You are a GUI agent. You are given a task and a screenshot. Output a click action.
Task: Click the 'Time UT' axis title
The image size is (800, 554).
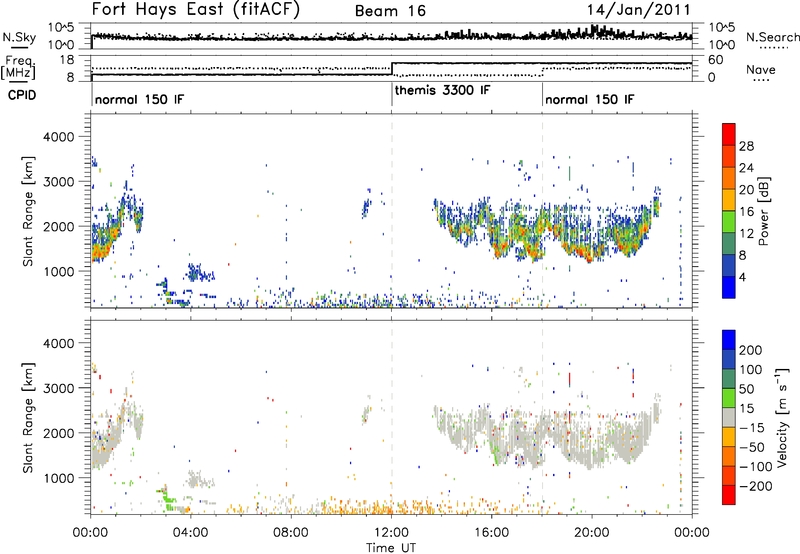click(391, 547)
